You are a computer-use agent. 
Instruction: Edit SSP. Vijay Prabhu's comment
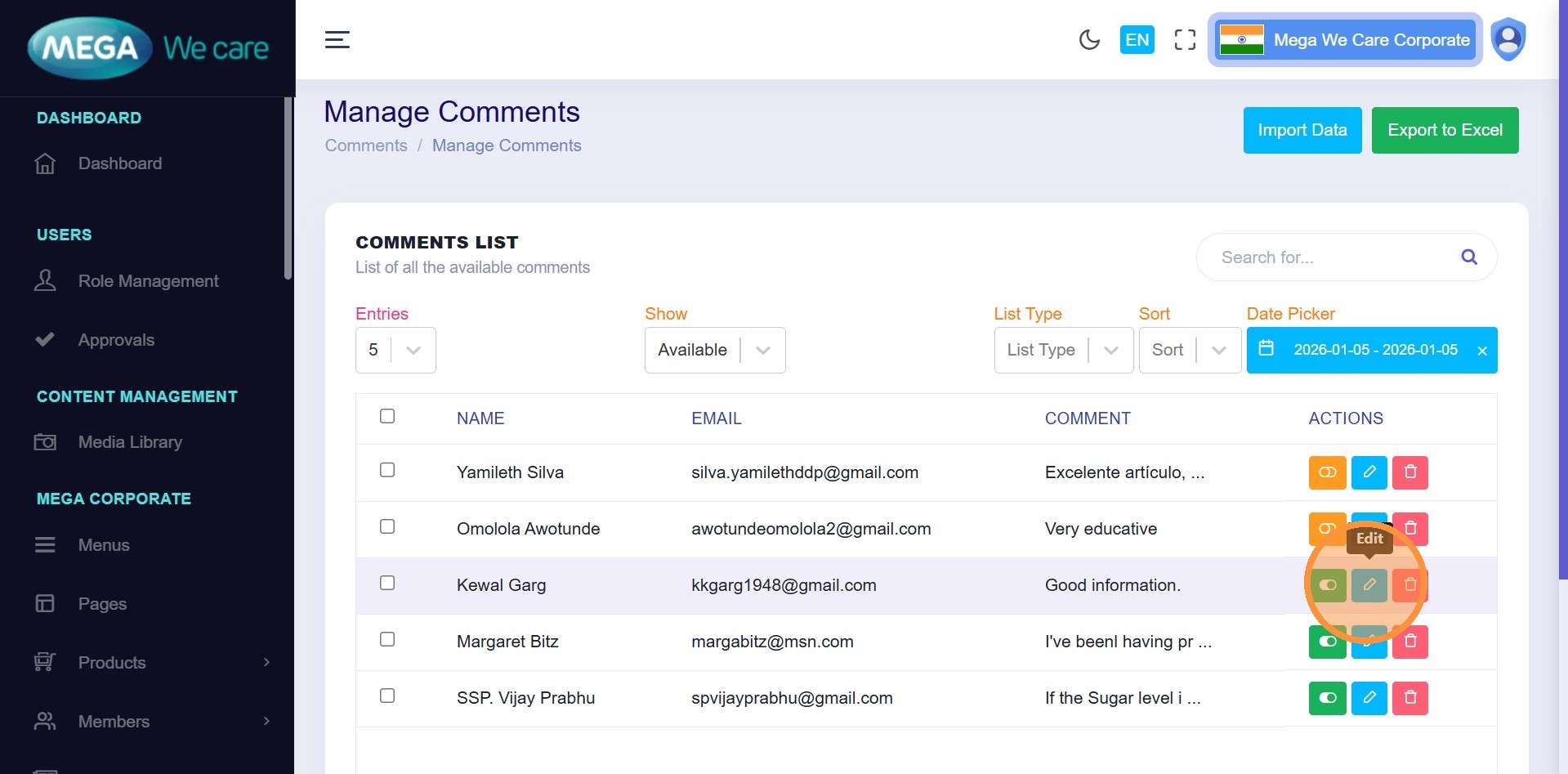1369,698
